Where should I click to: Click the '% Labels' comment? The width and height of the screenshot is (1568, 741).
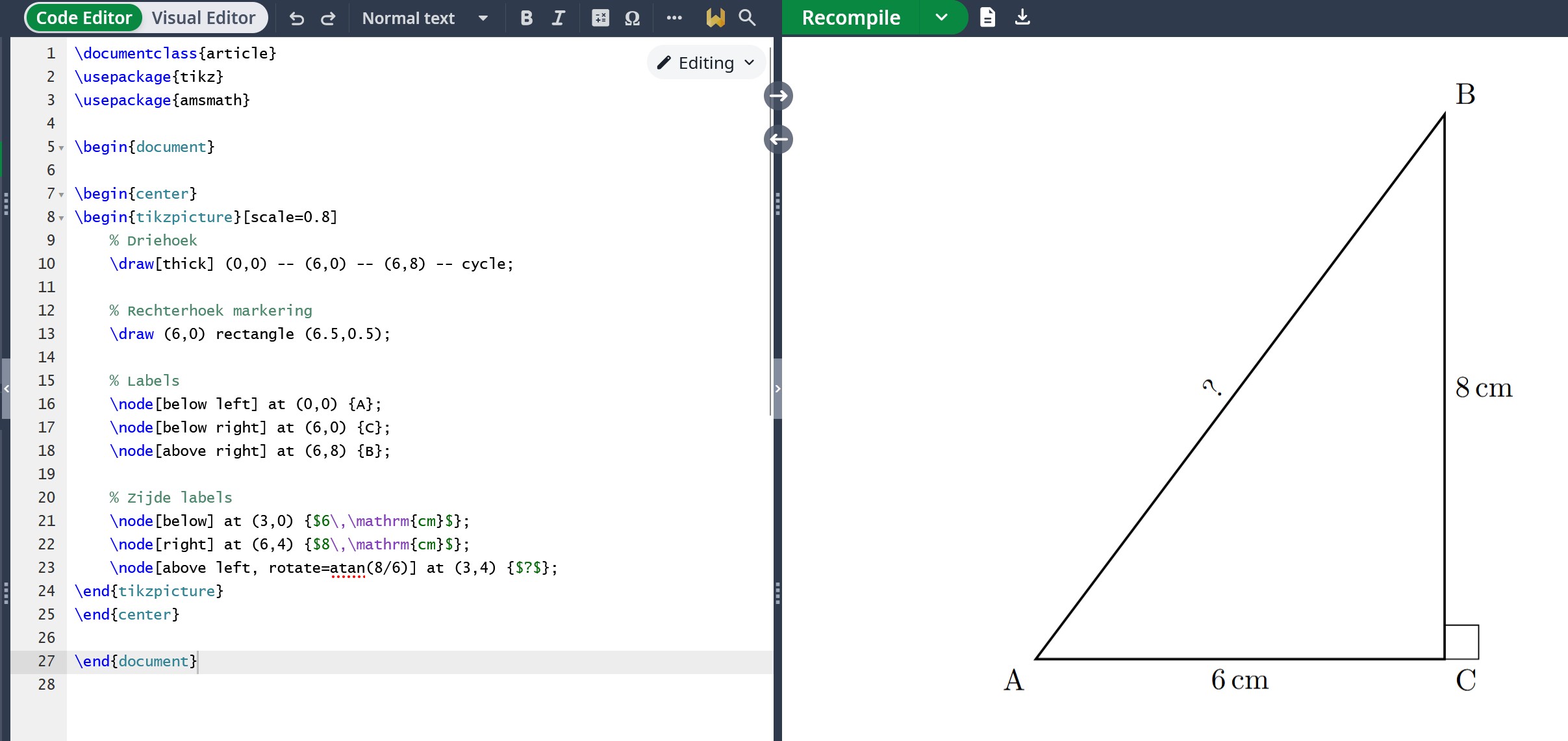[144, 381]
